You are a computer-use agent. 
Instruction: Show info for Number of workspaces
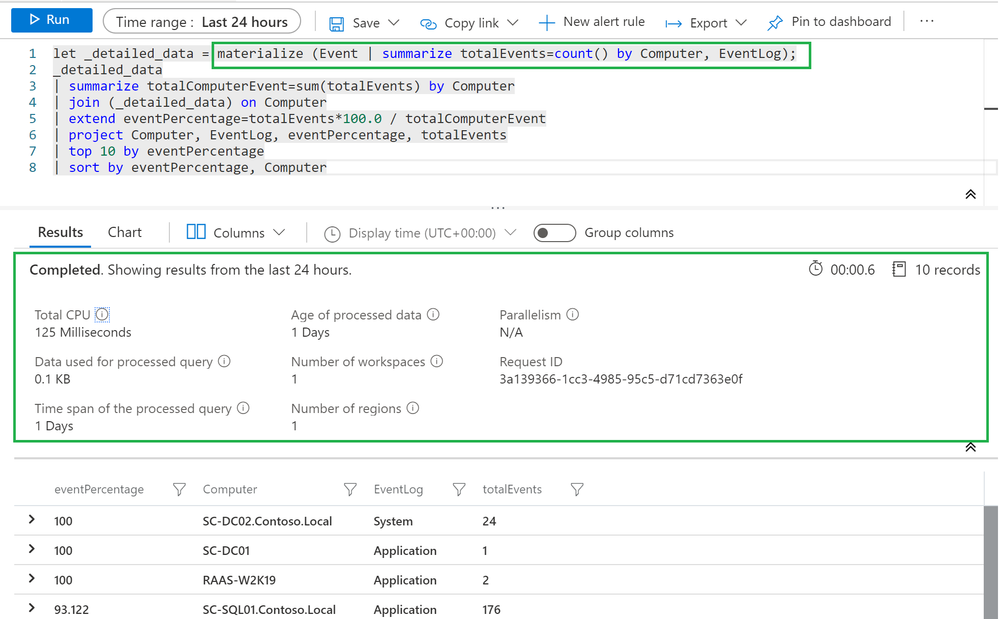pos(436,361)
